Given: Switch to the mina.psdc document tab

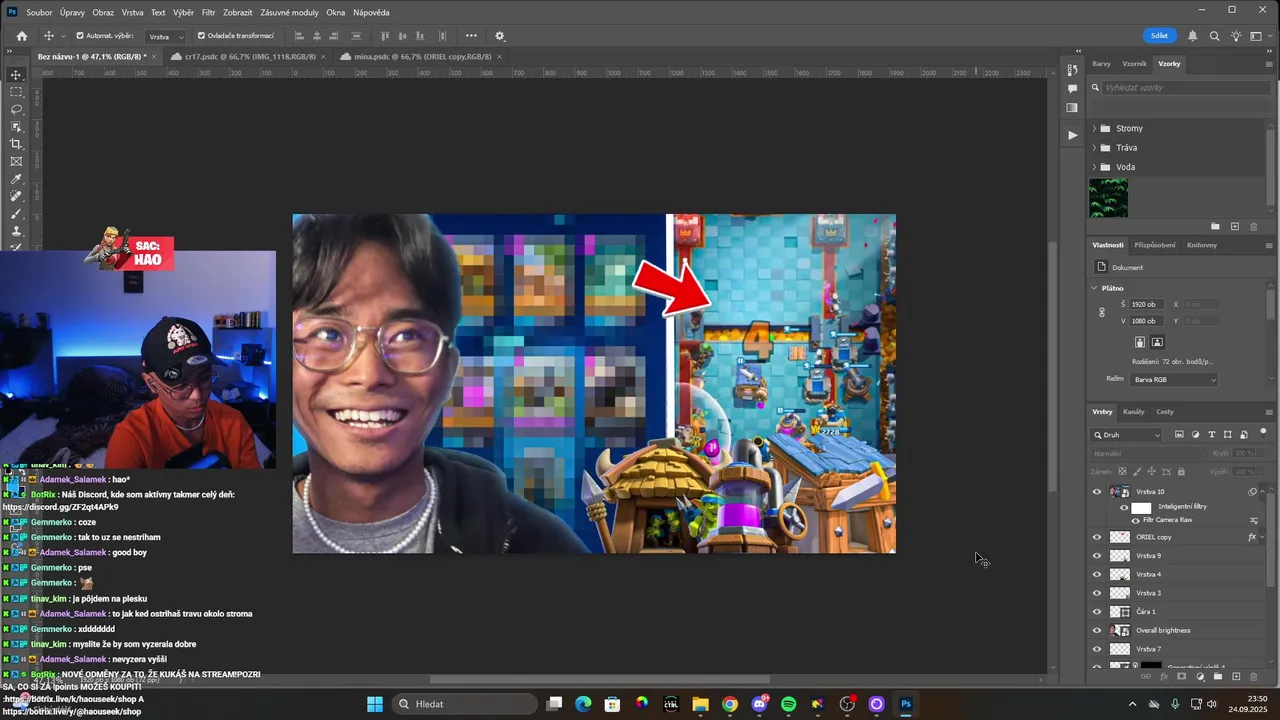Looking at the screenshot, I should (x=422, y=57).
